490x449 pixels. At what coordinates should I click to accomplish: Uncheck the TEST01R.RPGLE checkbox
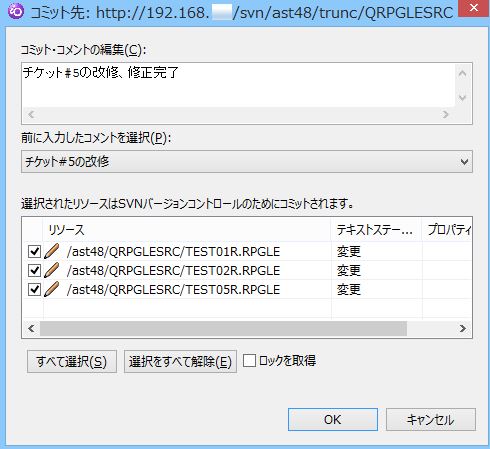[x=34, y=251]
